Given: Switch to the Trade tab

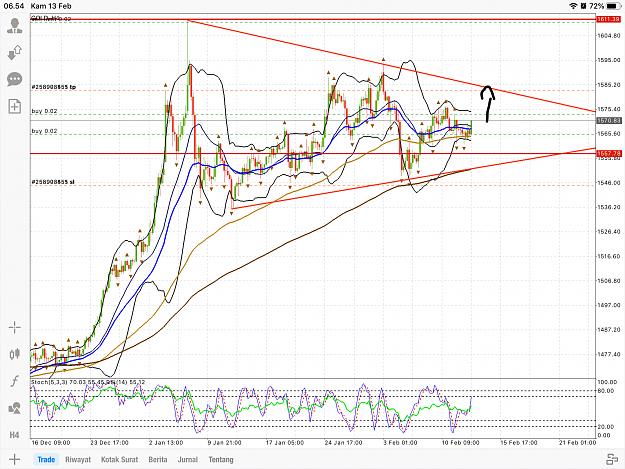Looking at the screenshot, I should pos(46,459).
